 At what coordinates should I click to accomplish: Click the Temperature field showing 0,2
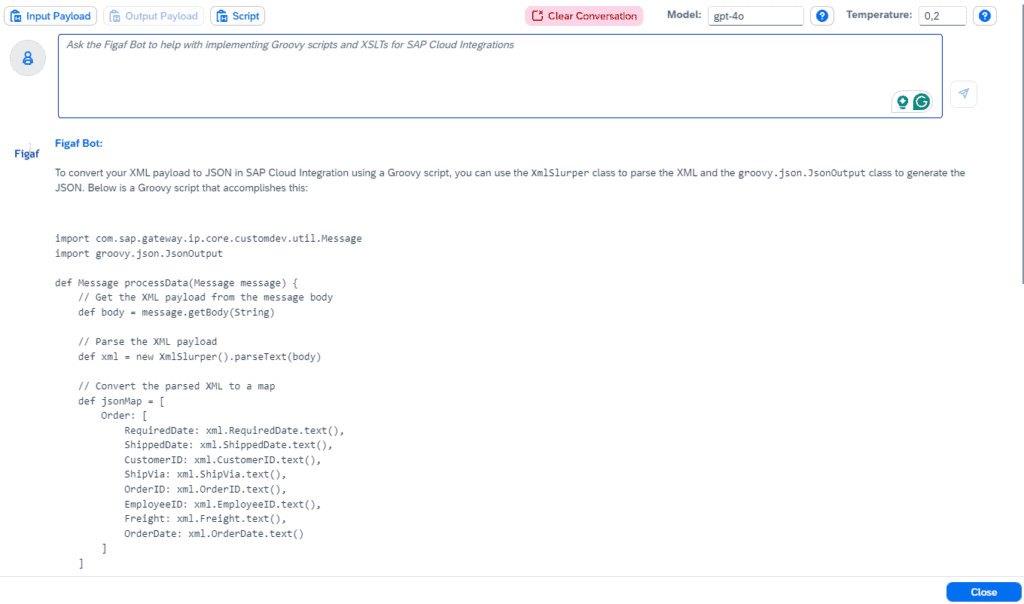click(942, 16)
